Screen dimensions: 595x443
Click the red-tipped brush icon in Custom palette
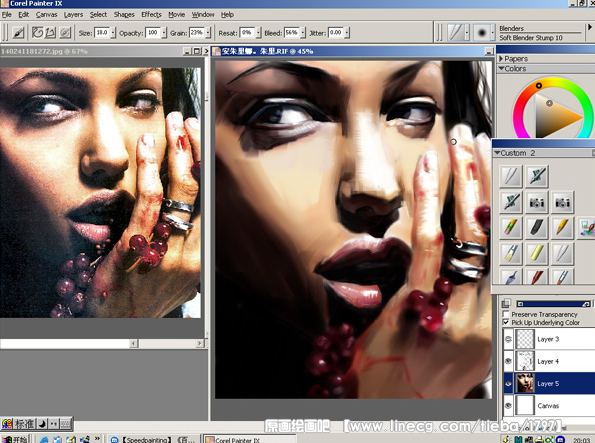coord(537,277)
